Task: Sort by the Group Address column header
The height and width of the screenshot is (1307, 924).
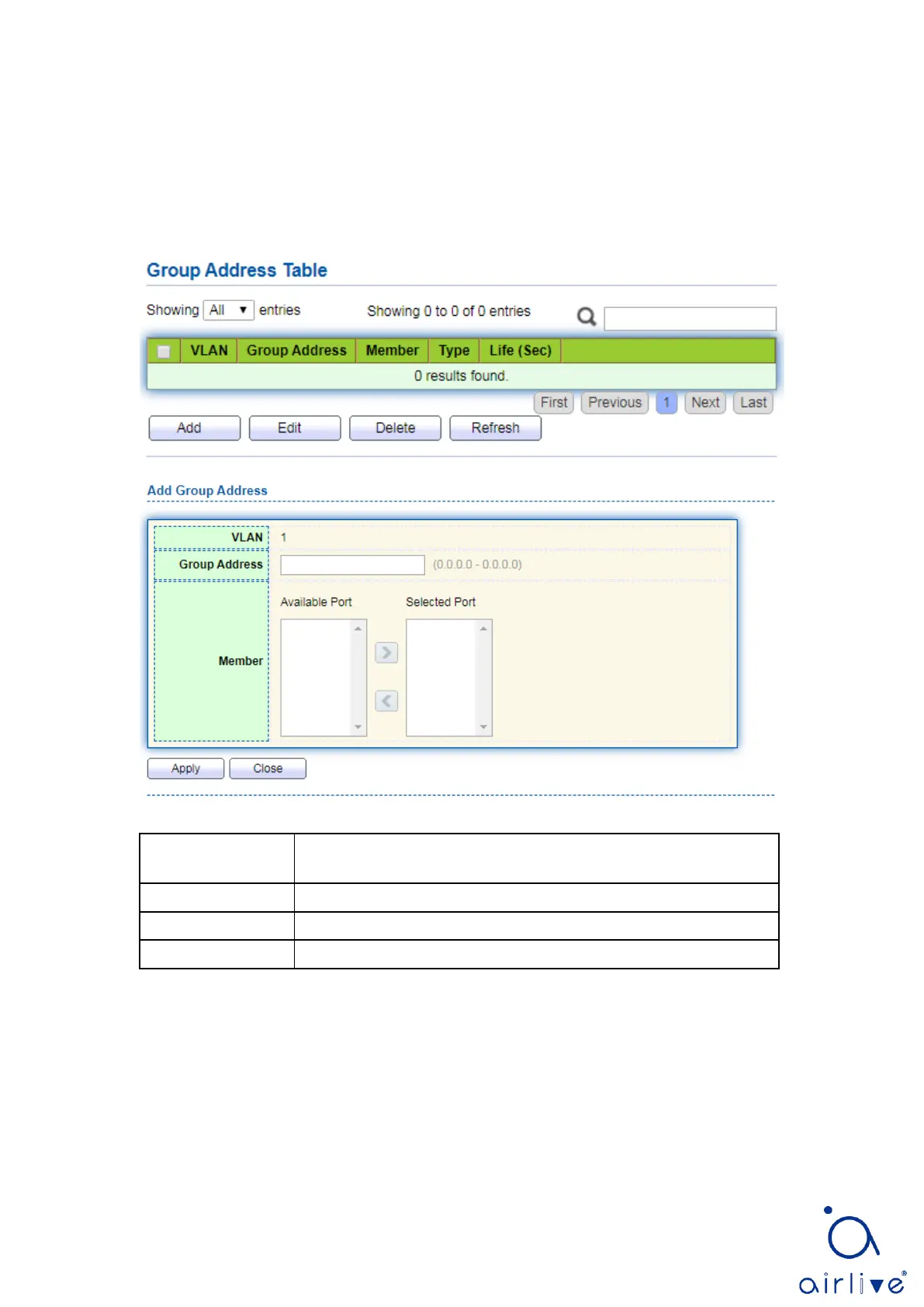Action: 296,351
